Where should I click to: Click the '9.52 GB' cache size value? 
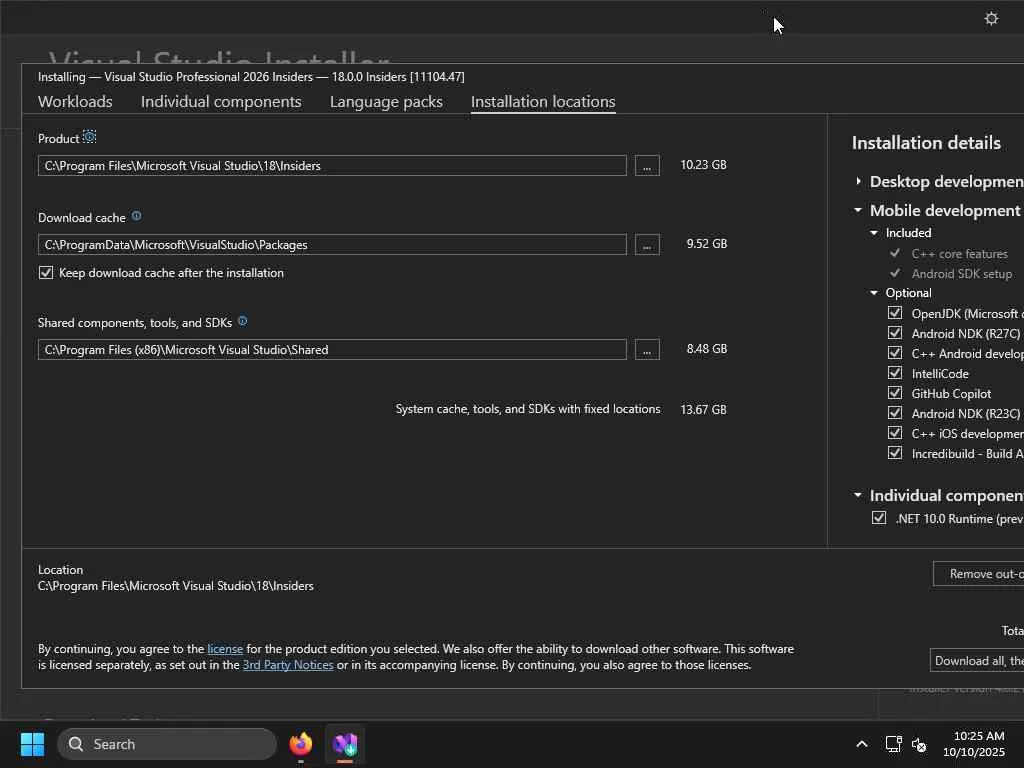[x=707, y=244]
